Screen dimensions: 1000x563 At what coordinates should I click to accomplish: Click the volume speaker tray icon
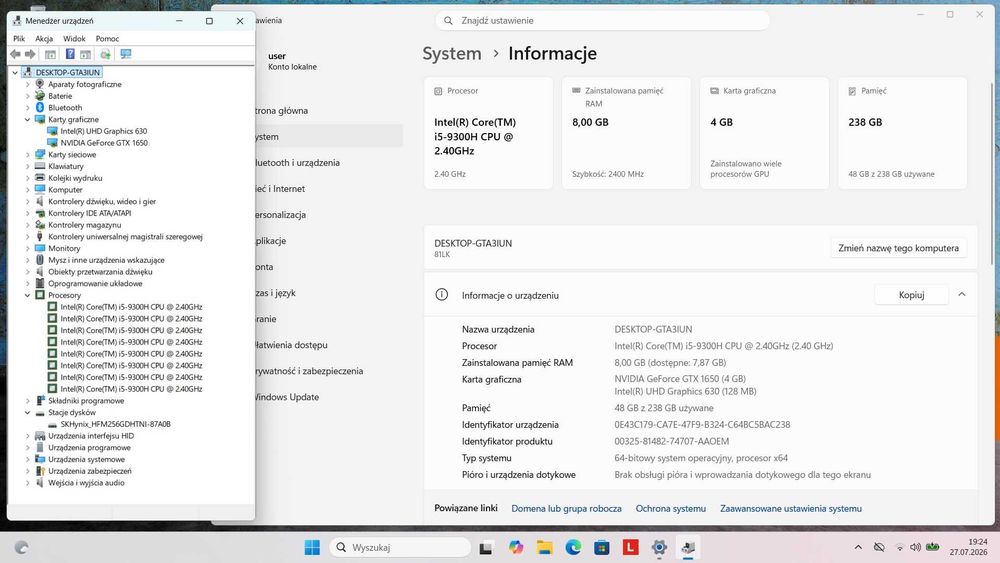(915, 547)
